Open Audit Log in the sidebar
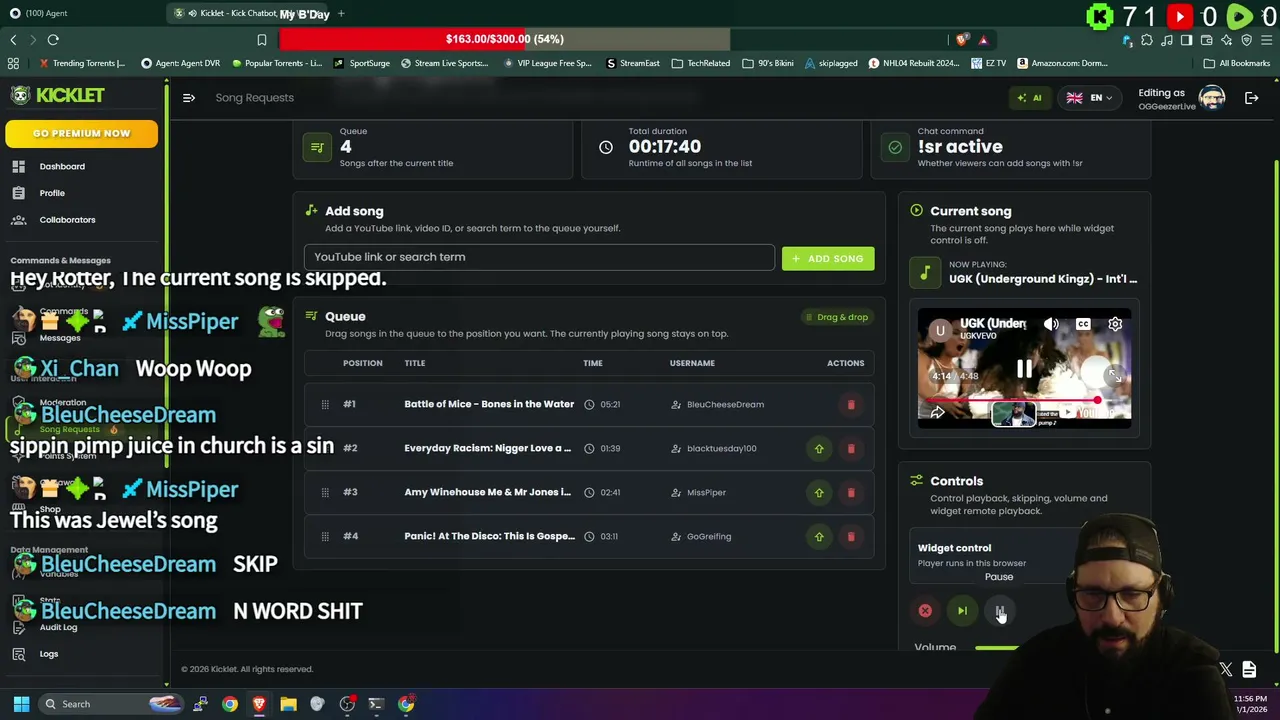This screenshot has width=1280, height=720. (x=58, y=627)
